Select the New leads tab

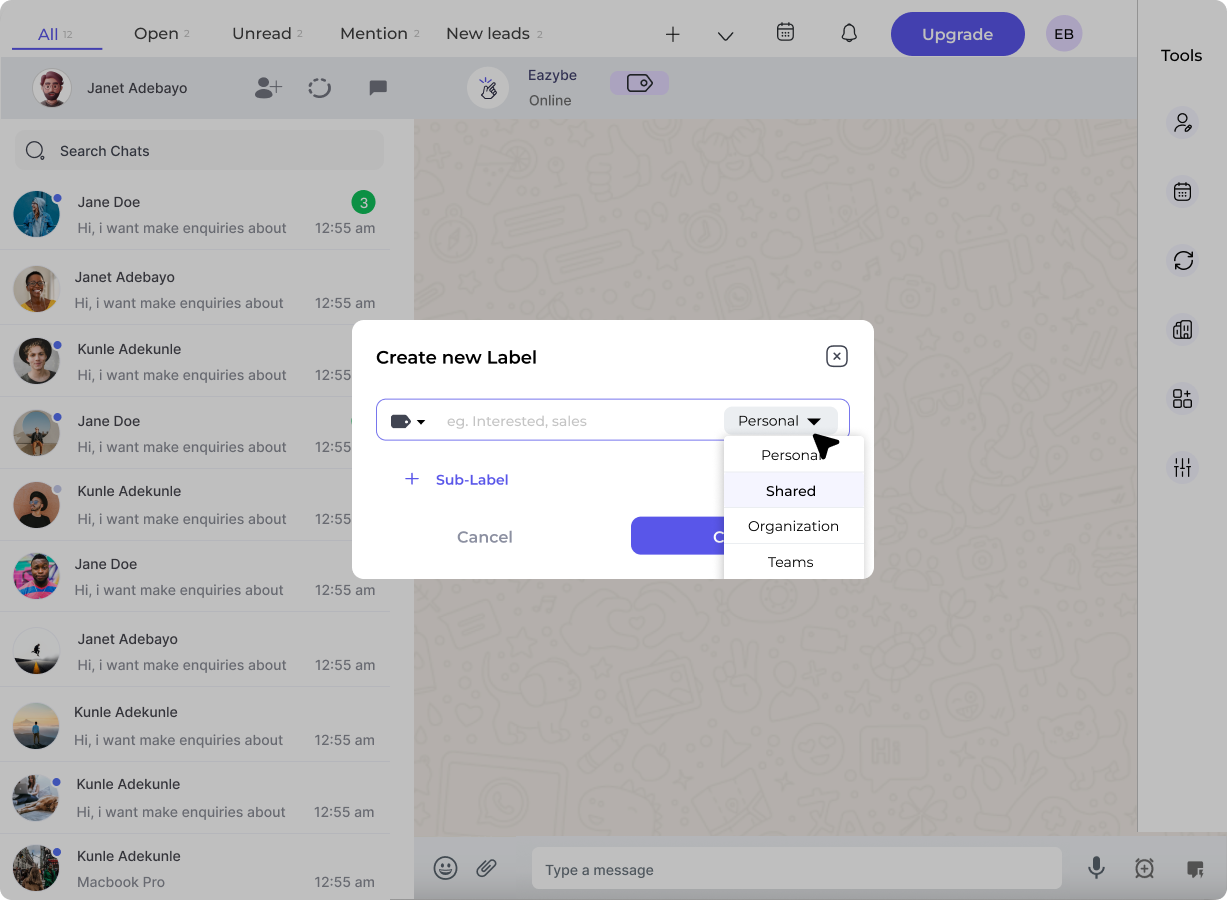pyautogui.click(x=494, y=34)
